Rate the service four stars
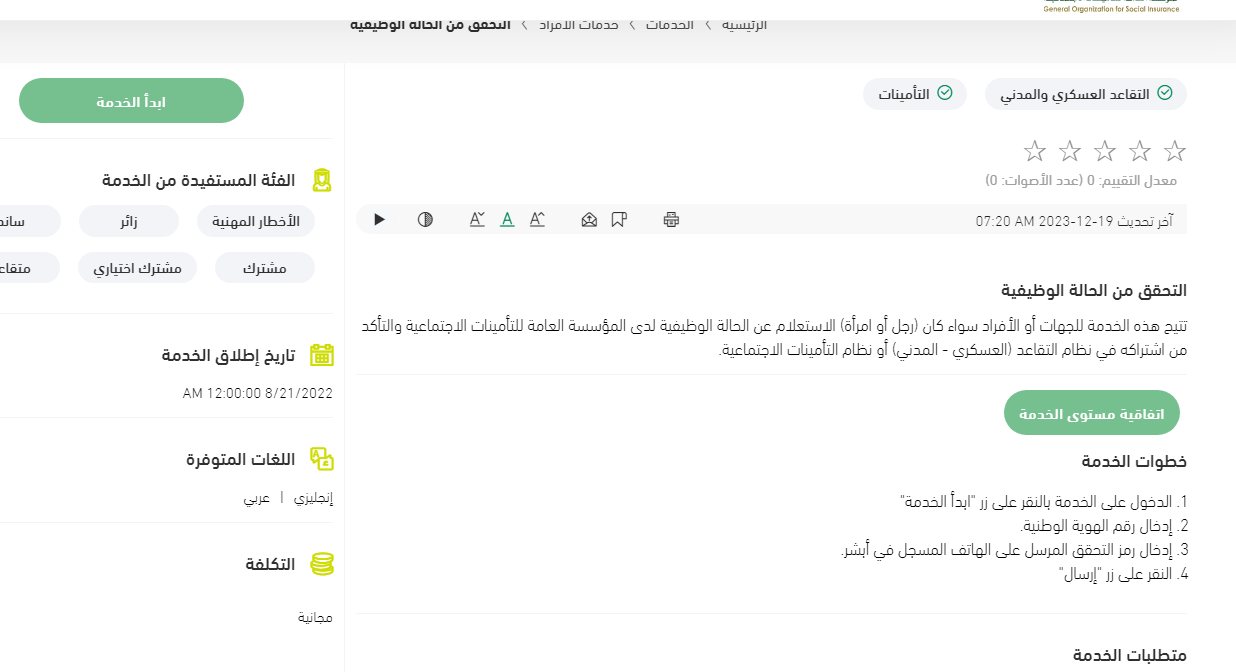The height and width of the screenshot is (672, 1236). click(x=1070, y=151)
